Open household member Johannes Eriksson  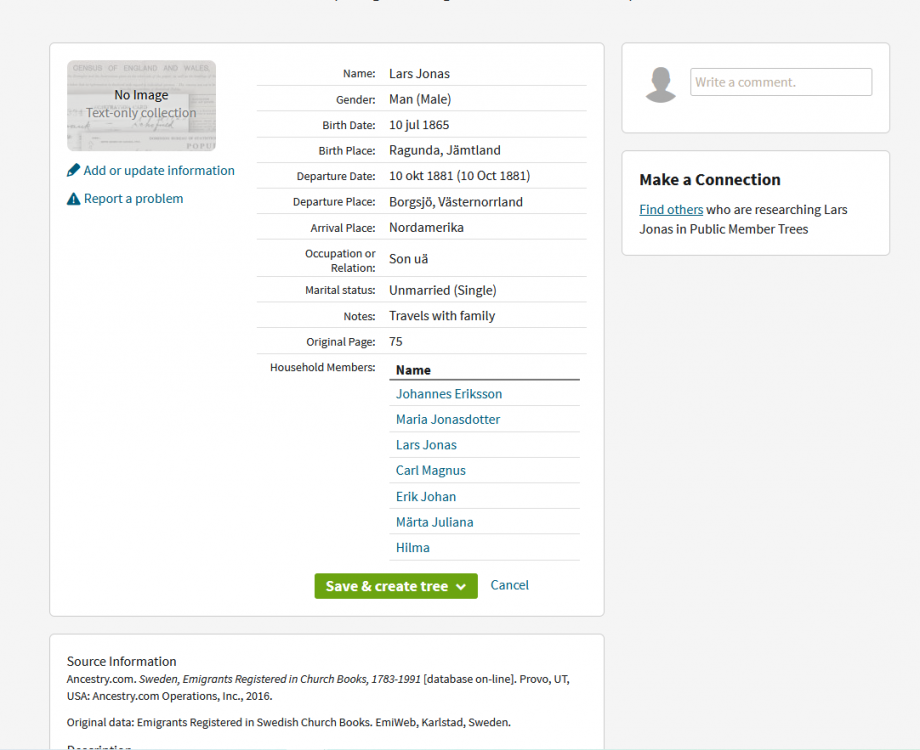click(449, 394)
